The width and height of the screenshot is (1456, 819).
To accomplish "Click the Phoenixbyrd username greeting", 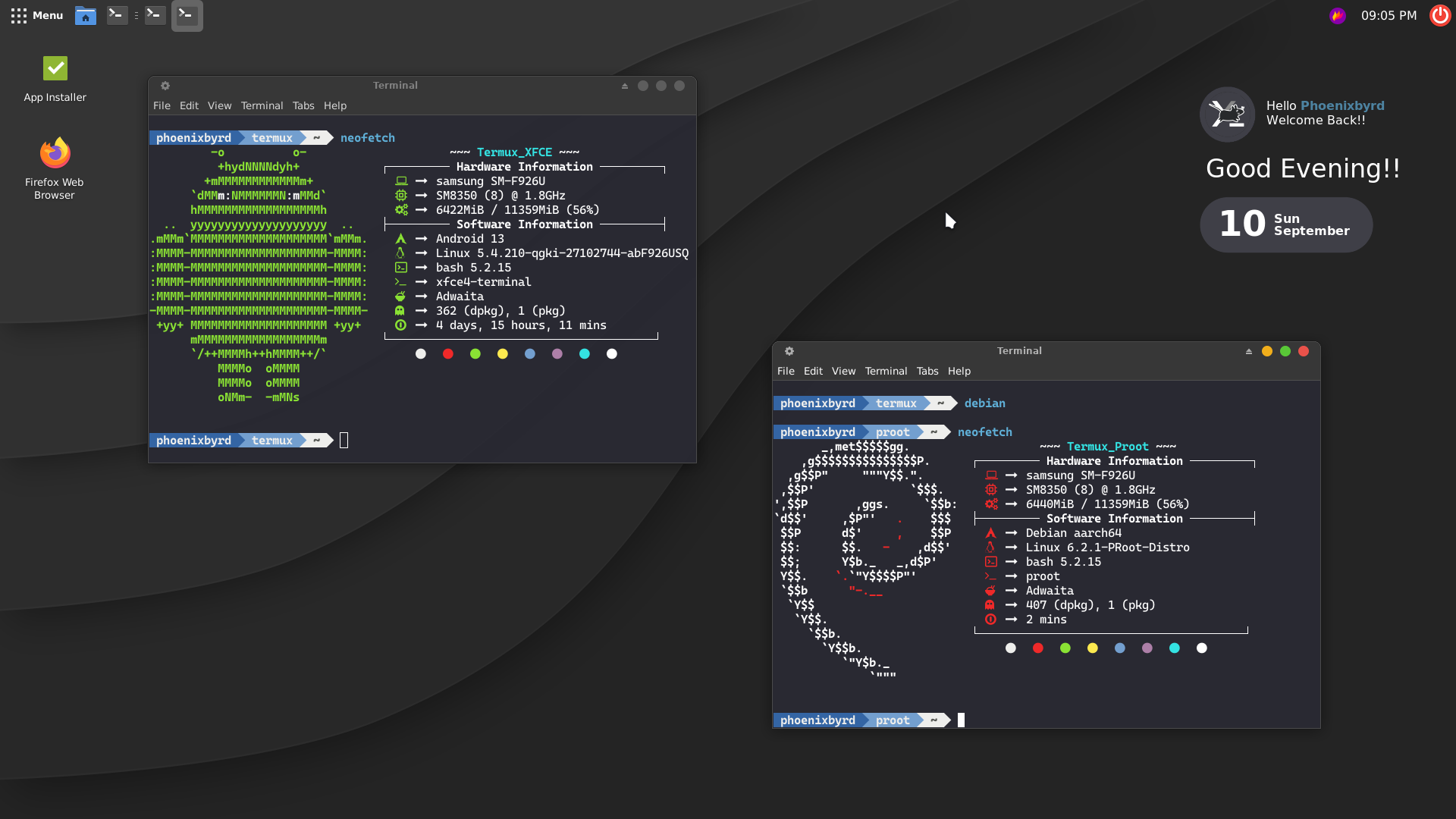I will [x=1342, y=105].
